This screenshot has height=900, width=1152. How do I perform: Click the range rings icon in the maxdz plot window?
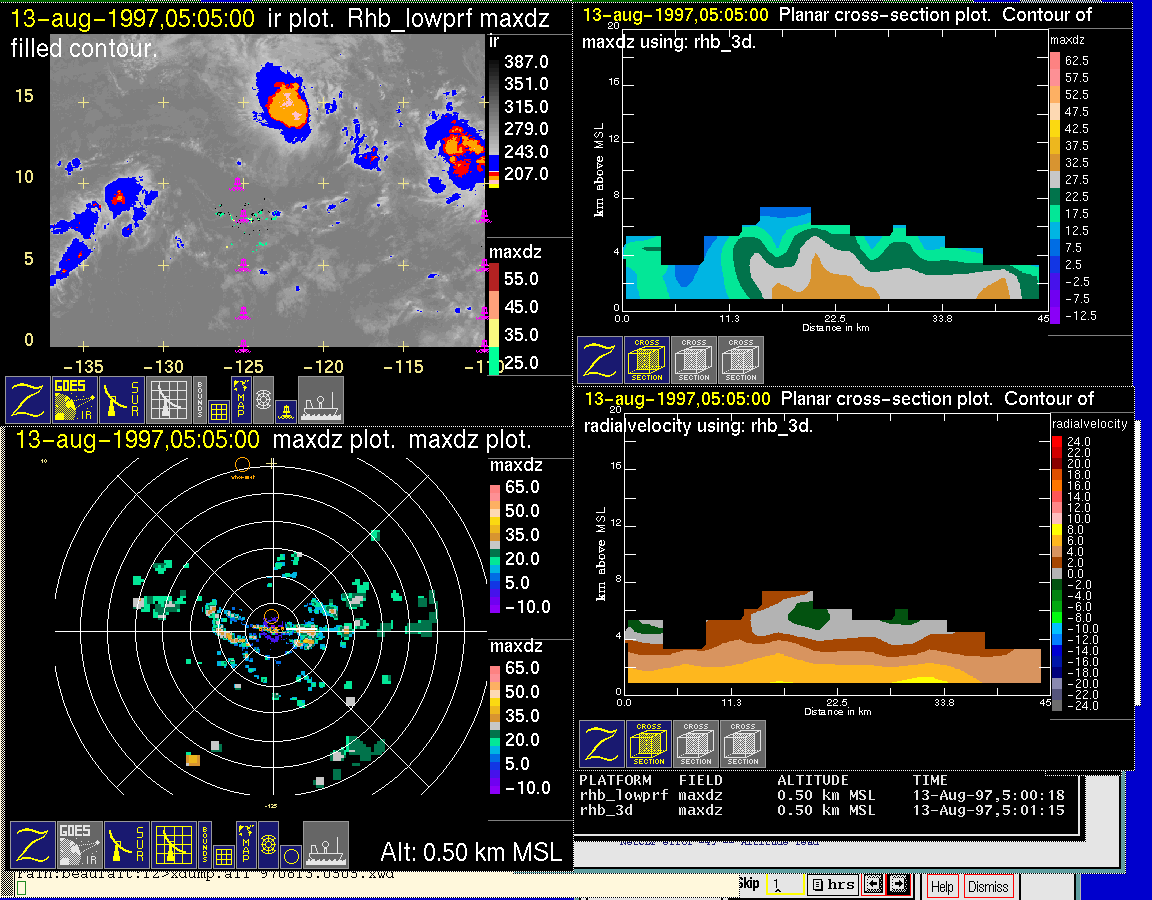[267, 845]
